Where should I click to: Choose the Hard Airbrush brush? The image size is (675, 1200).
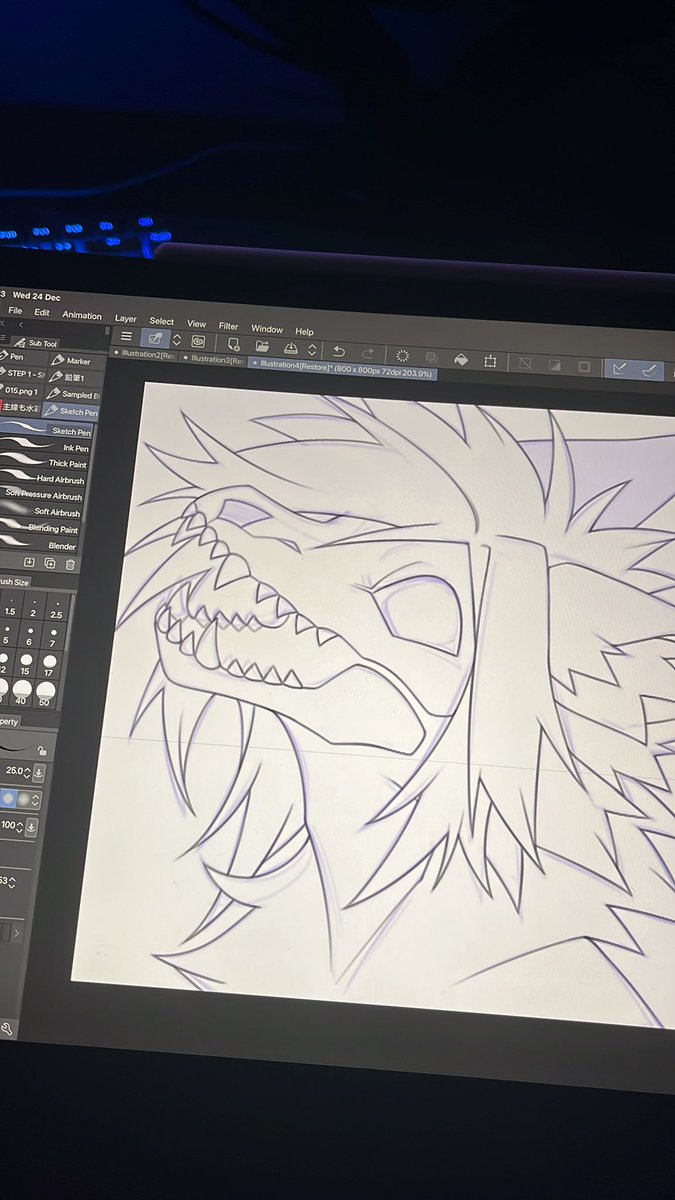(x=43, y=479)
